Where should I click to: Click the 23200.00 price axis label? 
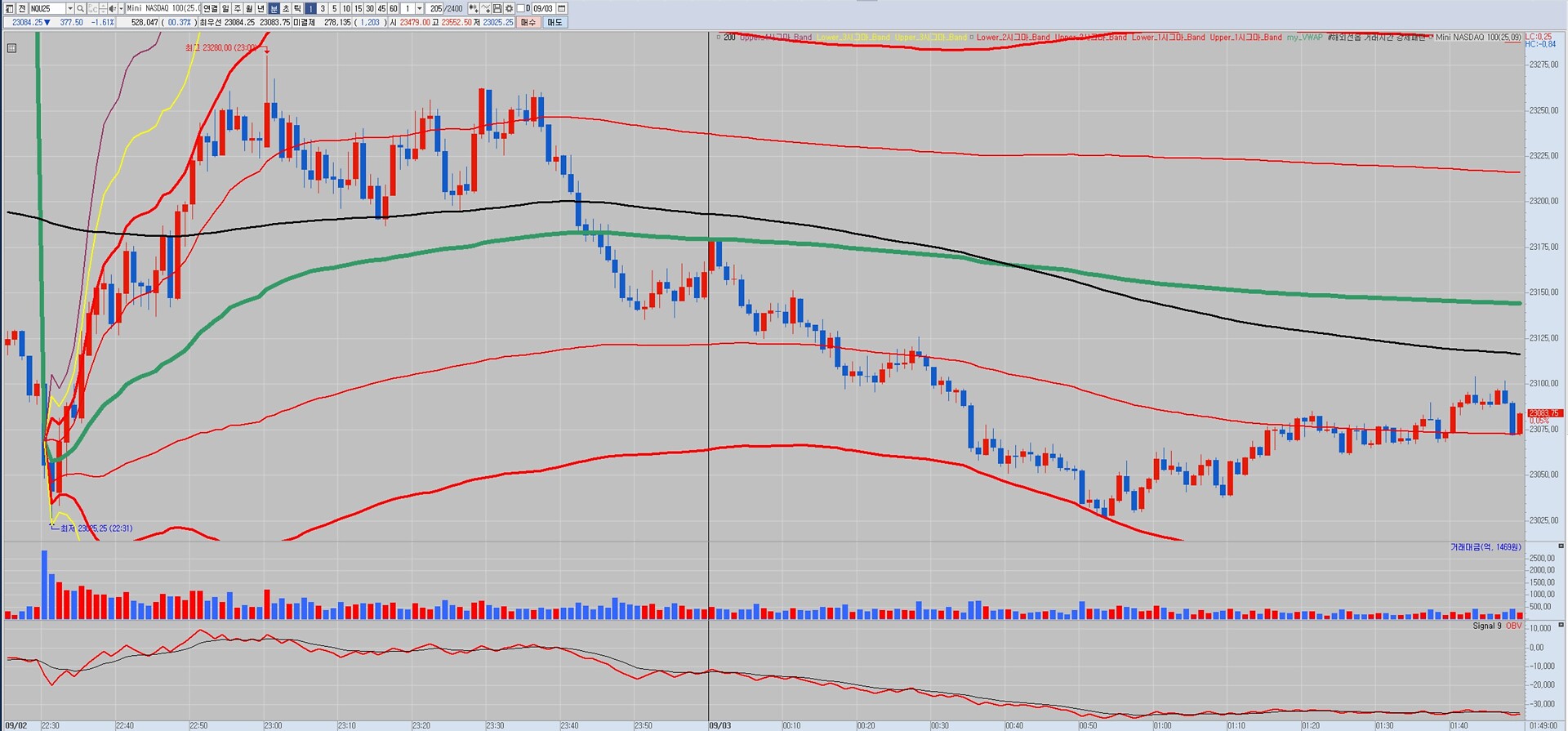1543,201
